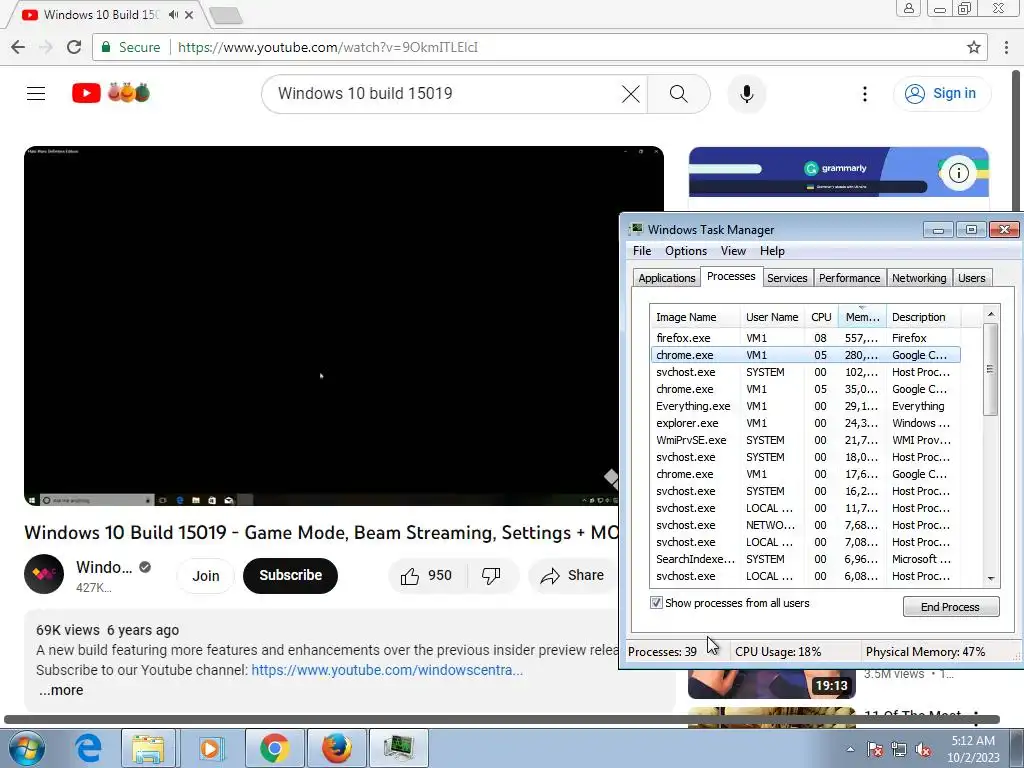Viewport: 1024px width, 768px height.
Task: Open Windows Start orb
Action: [x=26, y=748]
